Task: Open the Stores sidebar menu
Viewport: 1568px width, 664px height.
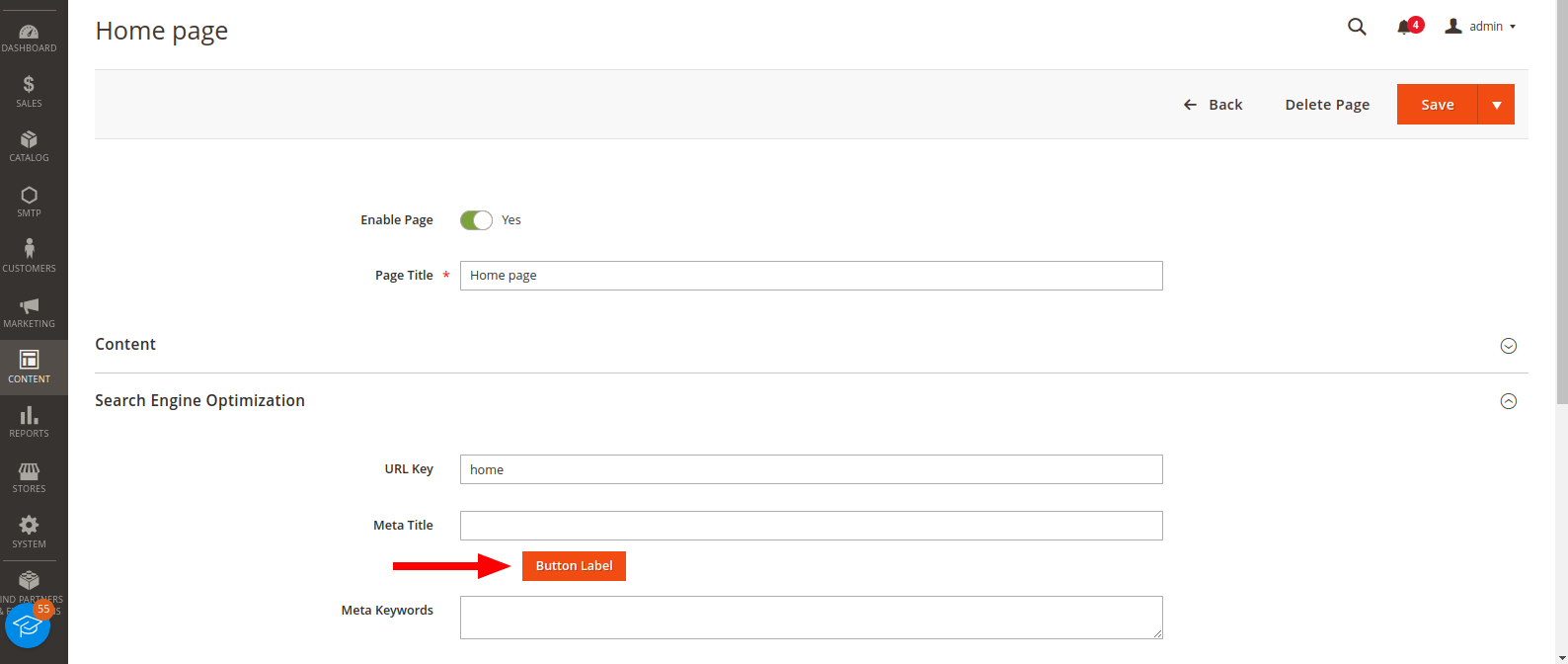Action: click(30, 477)
